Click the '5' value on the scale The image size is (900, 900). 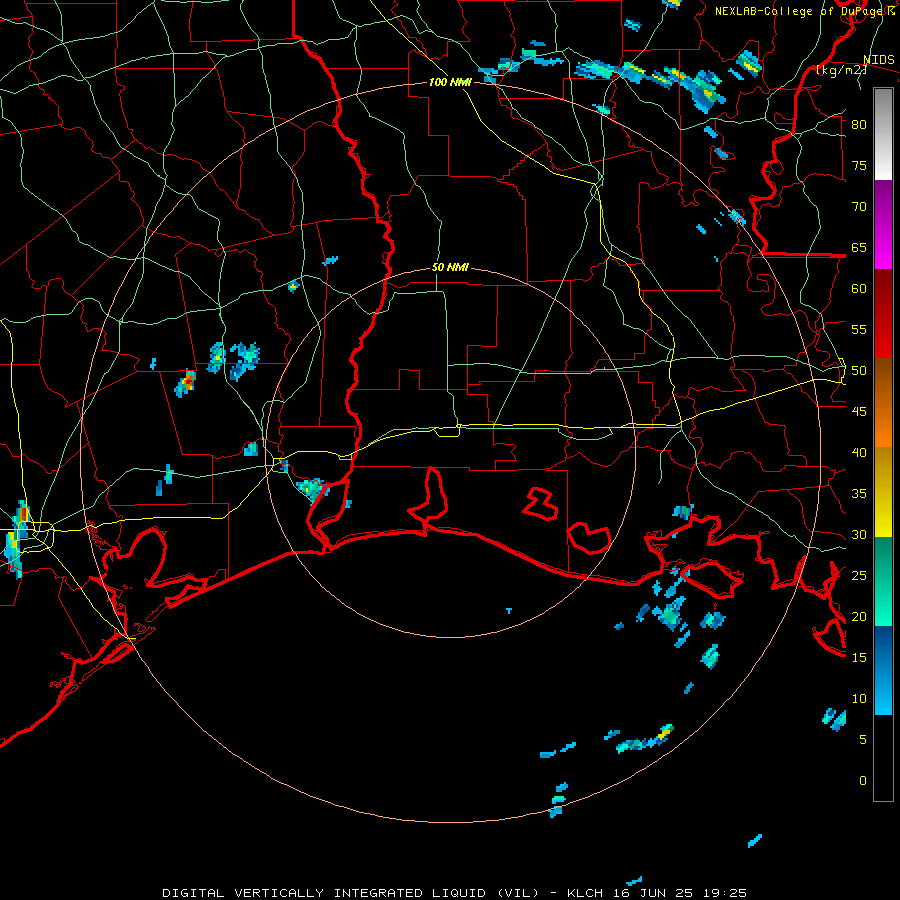[x=863, y=740]
